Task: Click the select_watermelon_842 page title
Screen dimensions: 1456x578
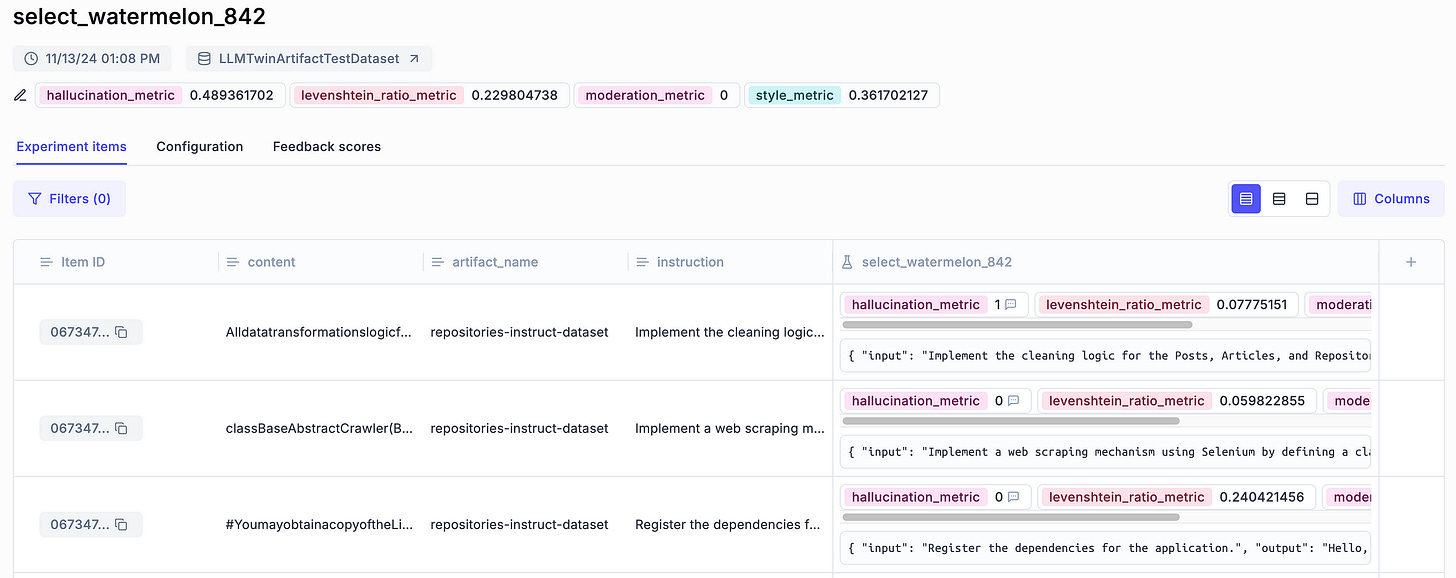Action: (x=139, y=17)
